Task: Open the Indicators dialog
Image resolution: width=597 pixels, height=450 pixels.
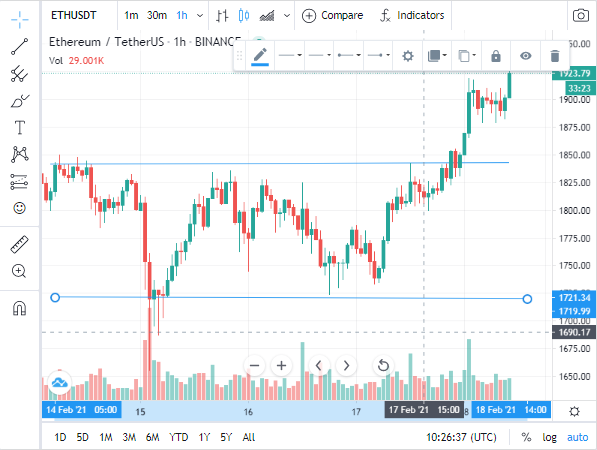Action: click(x=412, y=16)
